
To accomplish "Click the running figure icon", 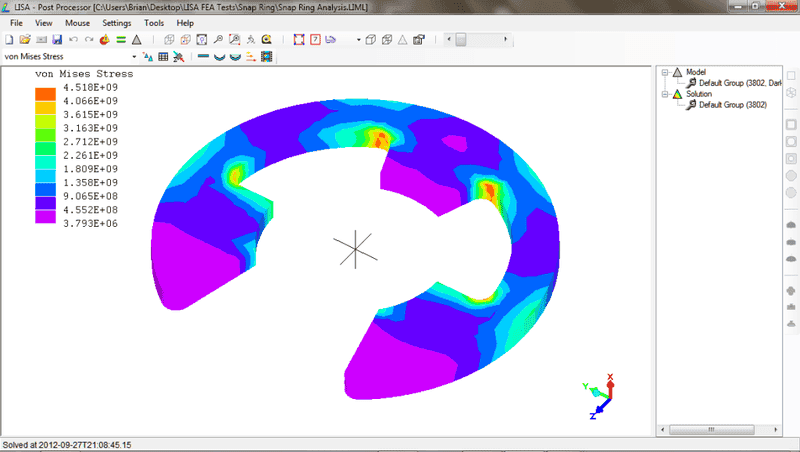I will (x=251, y=40).
